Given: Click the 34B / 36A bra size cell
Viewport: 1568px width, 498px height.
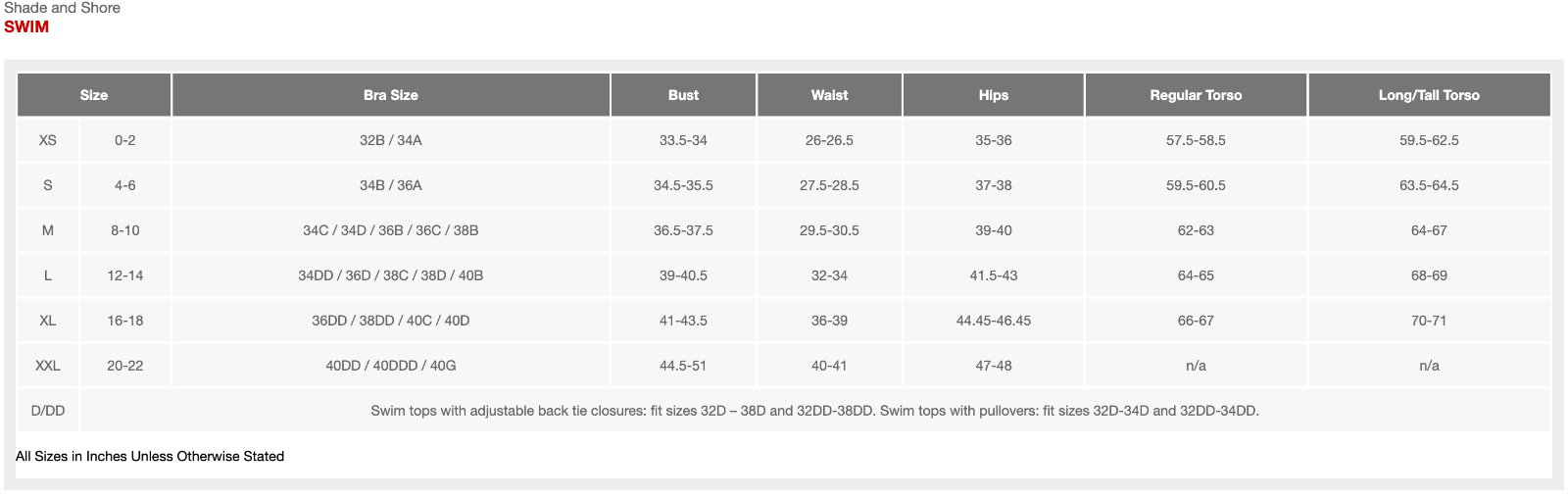Looking at the screenshot, I should click(391, 185).
